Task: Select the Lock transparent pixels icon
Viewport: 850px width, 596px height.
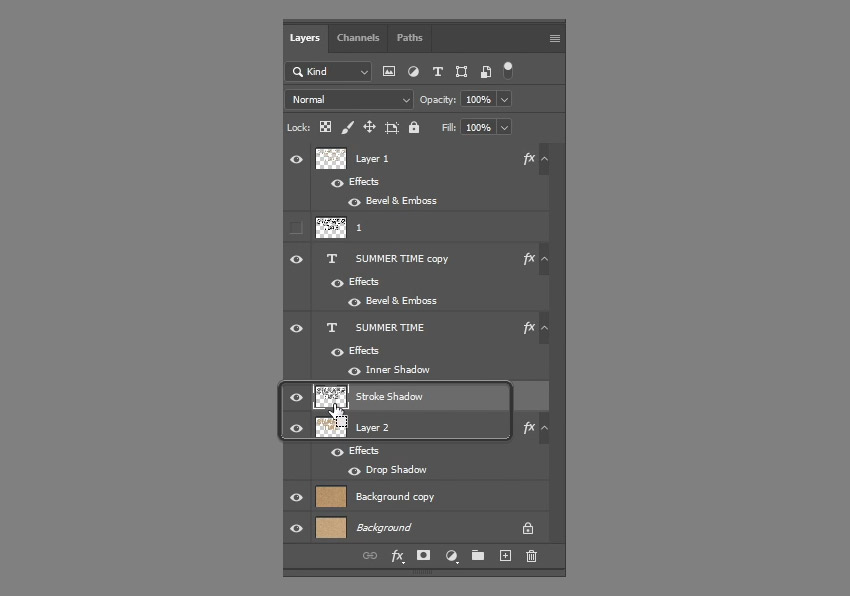Action: click(325, 127)
